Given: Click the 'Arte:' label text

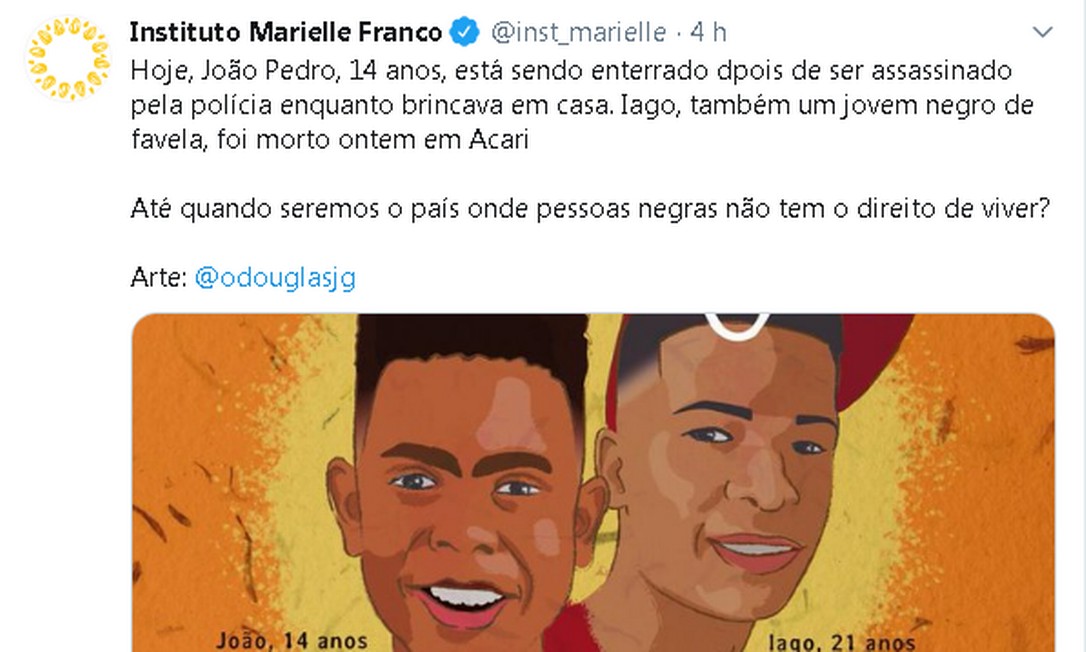Looking at the screenshot, I should (x=159, y=278).
